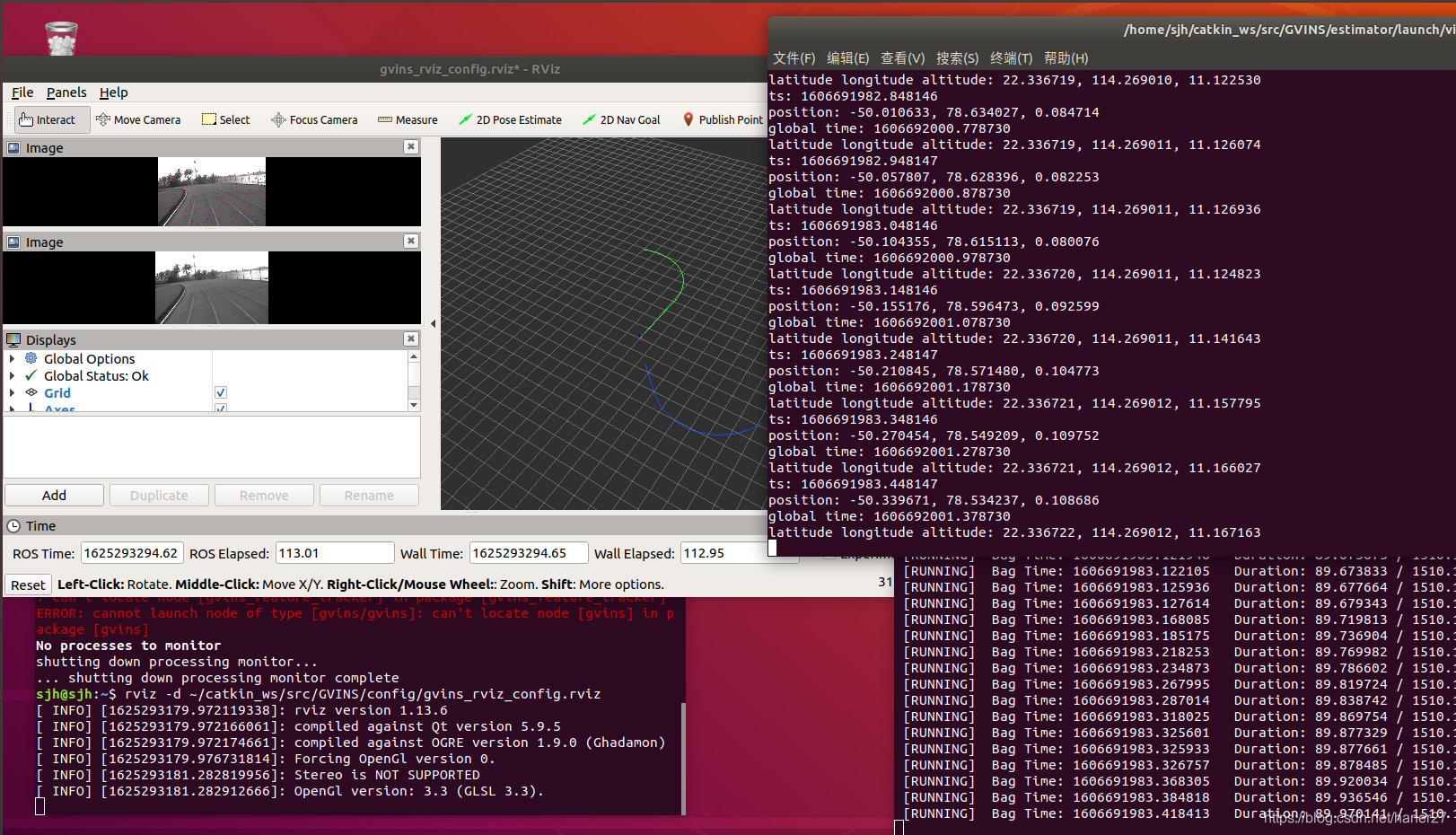Image resolution: width=1456 pixels, height=835 pixels.
Task: Click the RViz window title bar
Action: click(x=386, y=69)
